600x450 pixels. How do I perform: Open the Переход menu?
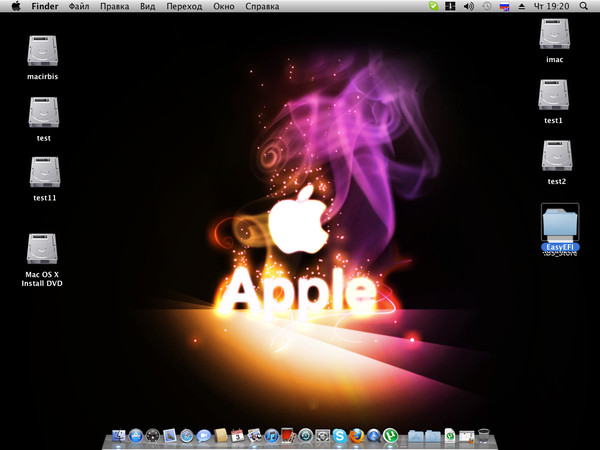click(x=184, y=6)
